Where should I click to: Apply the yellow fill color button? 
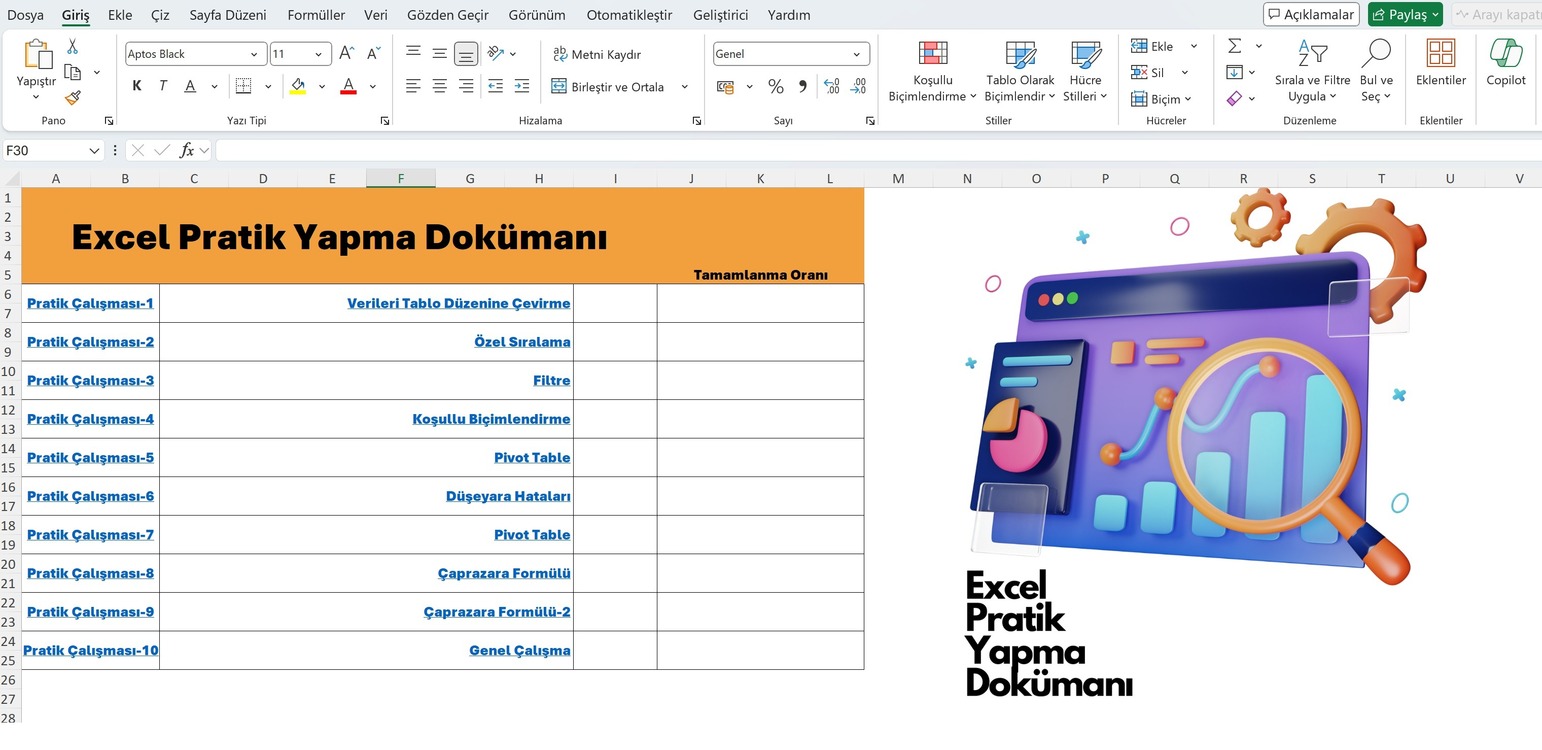tap(298, 86)
